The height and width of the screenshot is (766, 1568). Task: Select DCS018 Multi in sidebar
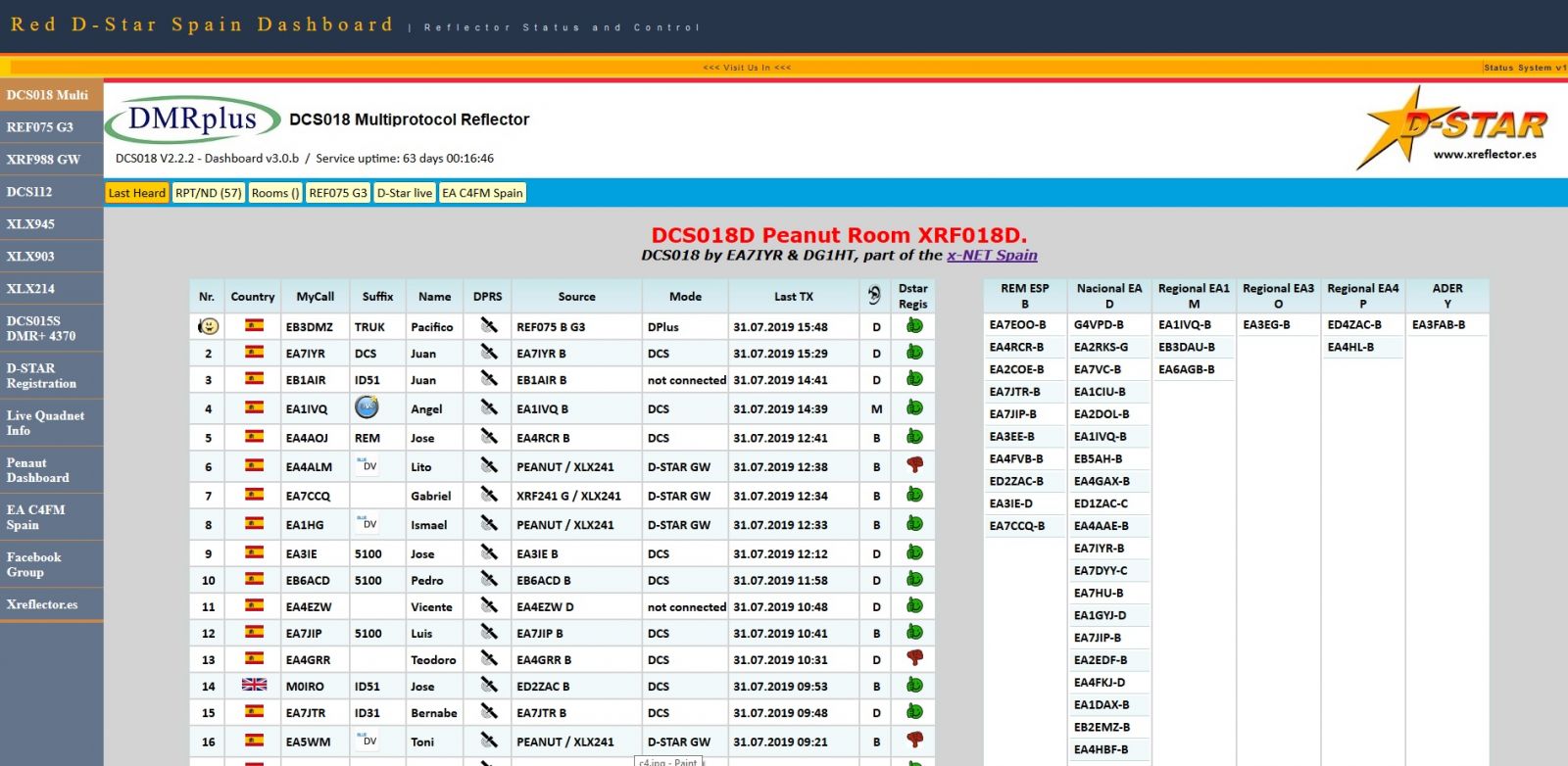51,95
